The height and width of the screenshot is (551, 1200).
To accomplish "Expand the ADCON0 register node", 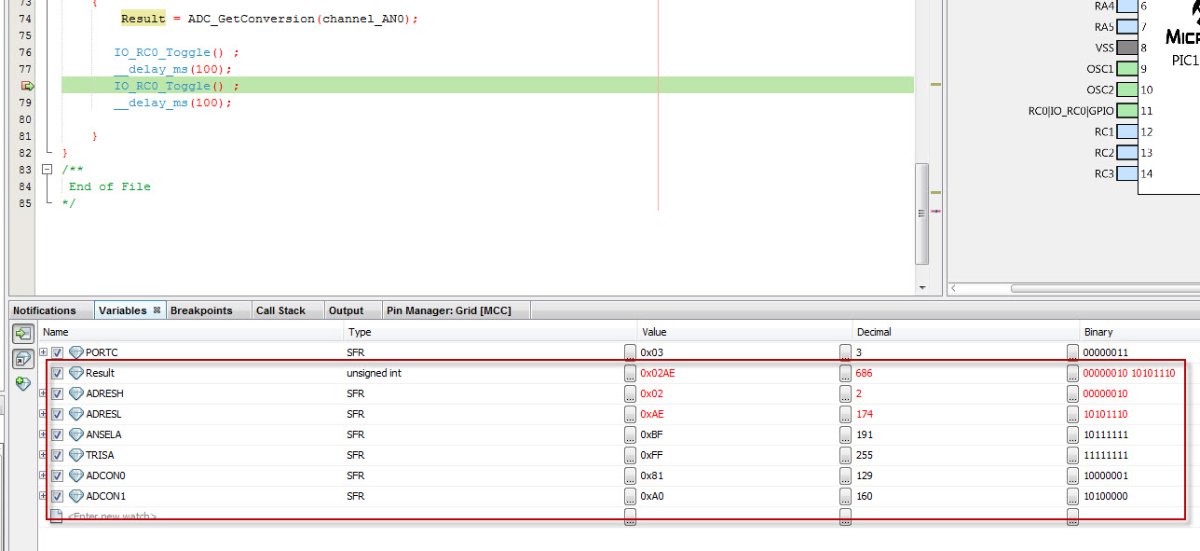I will (43, 475).
